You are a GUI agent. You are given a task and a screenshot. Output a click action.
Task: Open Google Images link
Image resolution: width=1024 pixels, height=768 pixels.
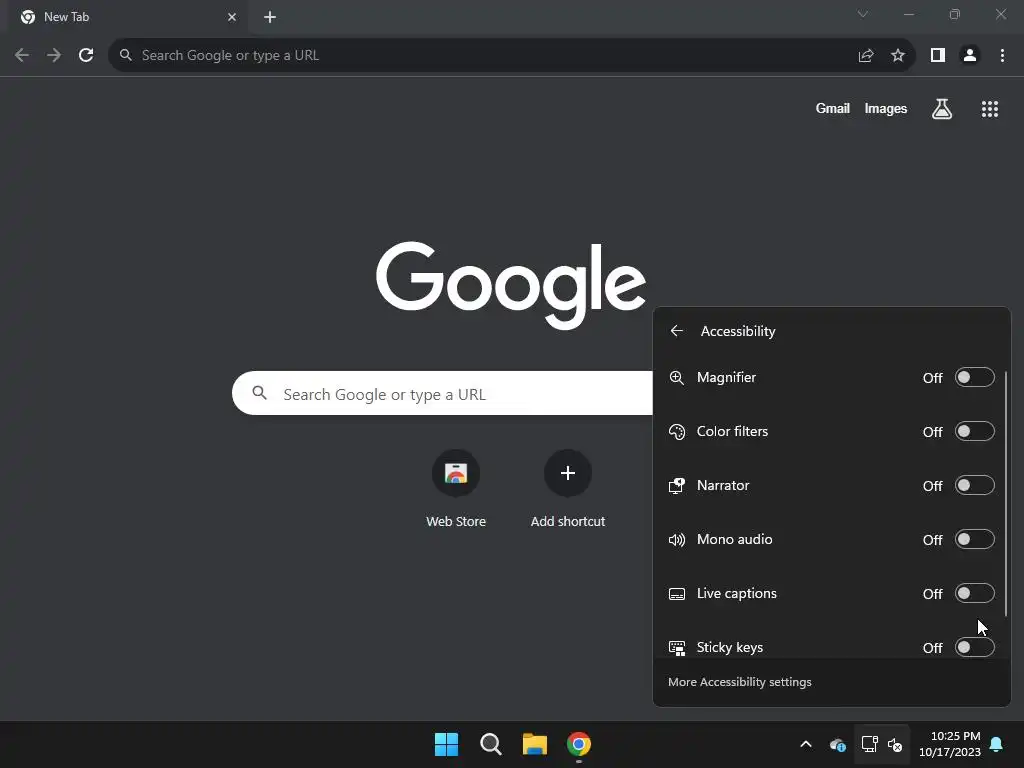886,108
